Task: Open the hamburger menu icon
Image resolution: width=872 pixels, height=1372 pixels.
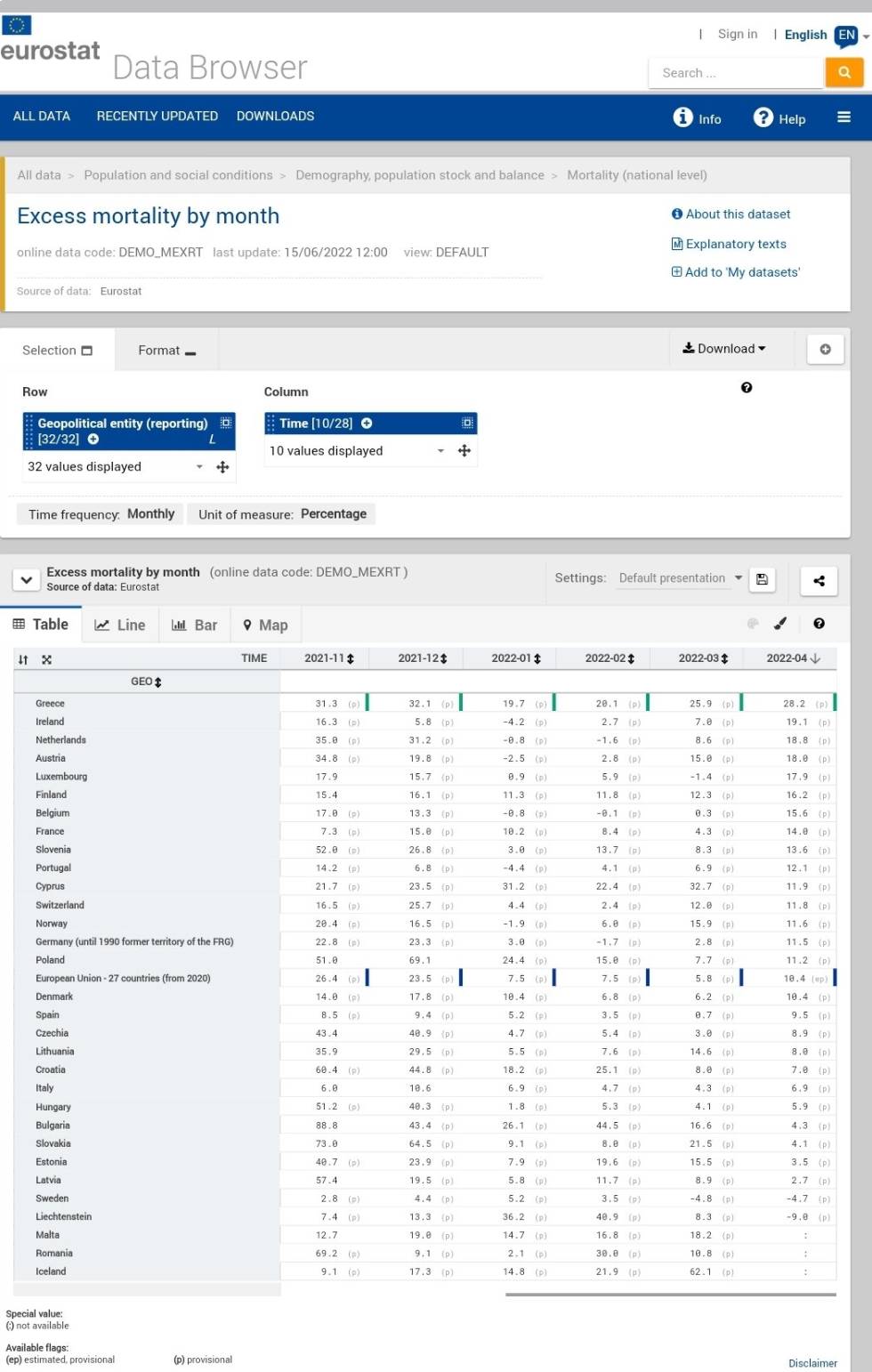Action: (x=844, y=117)
